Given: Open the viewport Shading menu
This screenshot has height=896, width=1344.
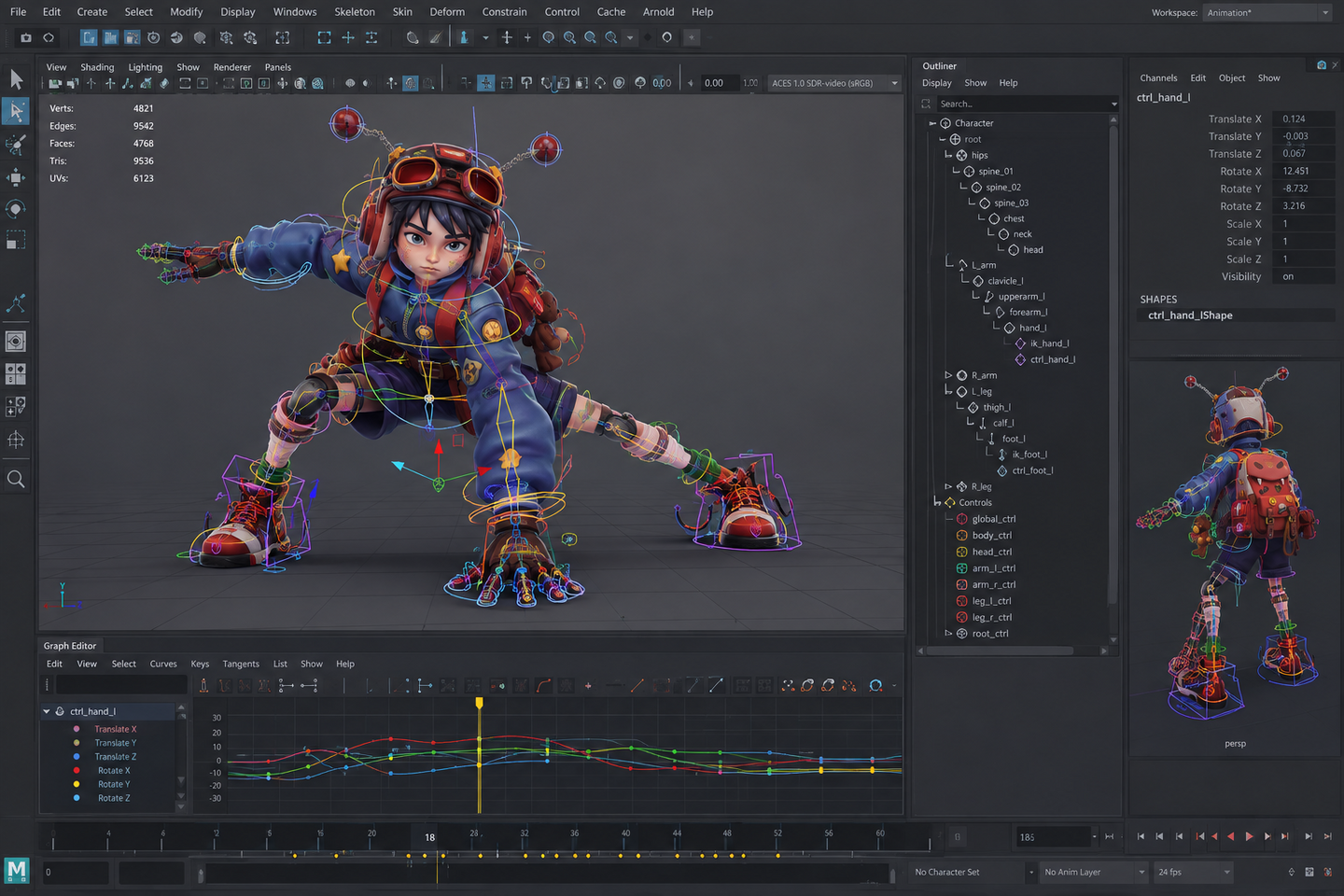Looking at the screenshot, I should click(x=97, y=67).
